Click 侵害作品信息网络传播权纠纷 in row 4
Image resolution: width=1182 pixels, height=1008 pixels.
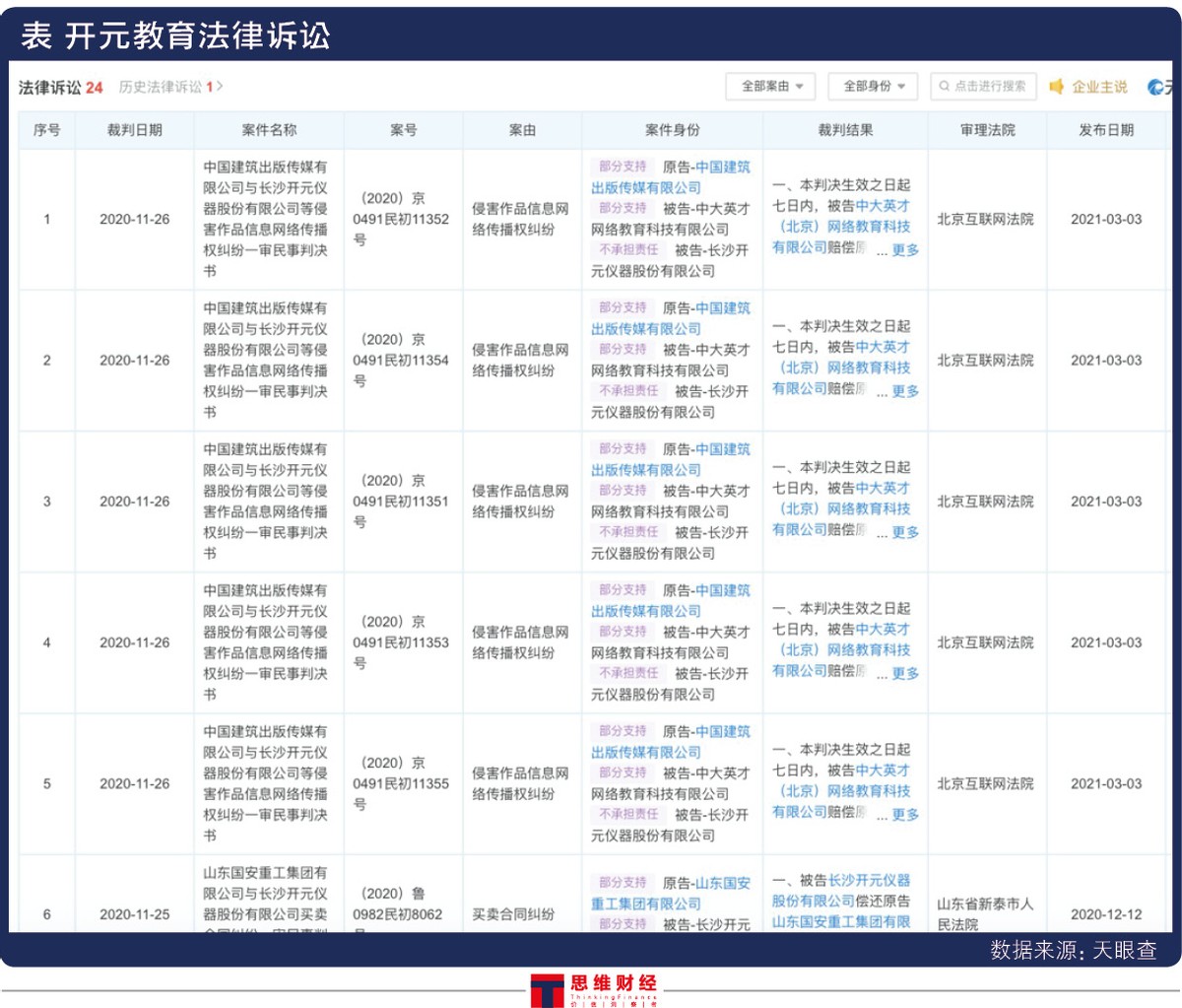(x=520, y=642)
